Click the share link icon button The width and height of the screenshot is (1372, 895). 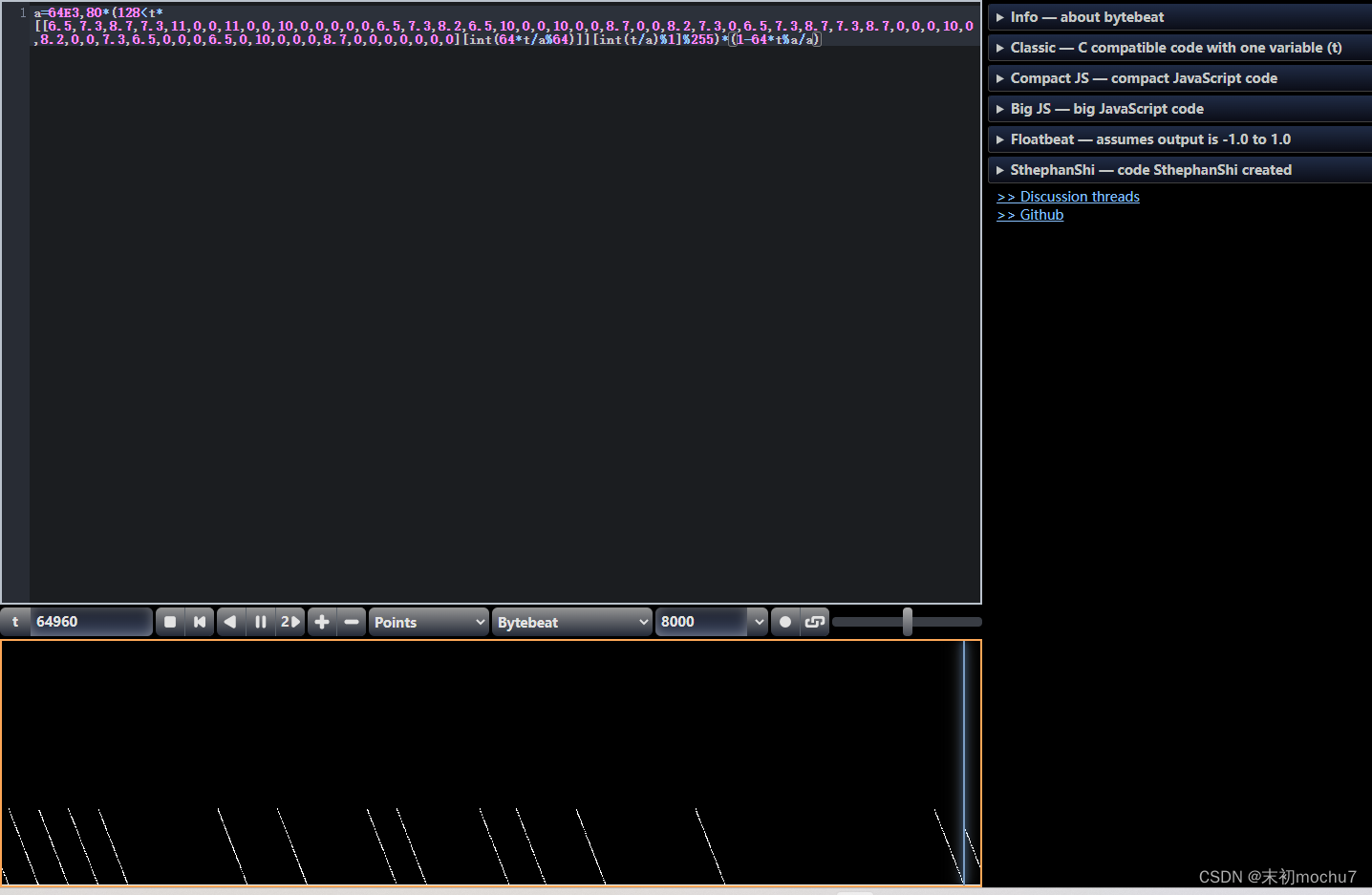tap(815, 622)
